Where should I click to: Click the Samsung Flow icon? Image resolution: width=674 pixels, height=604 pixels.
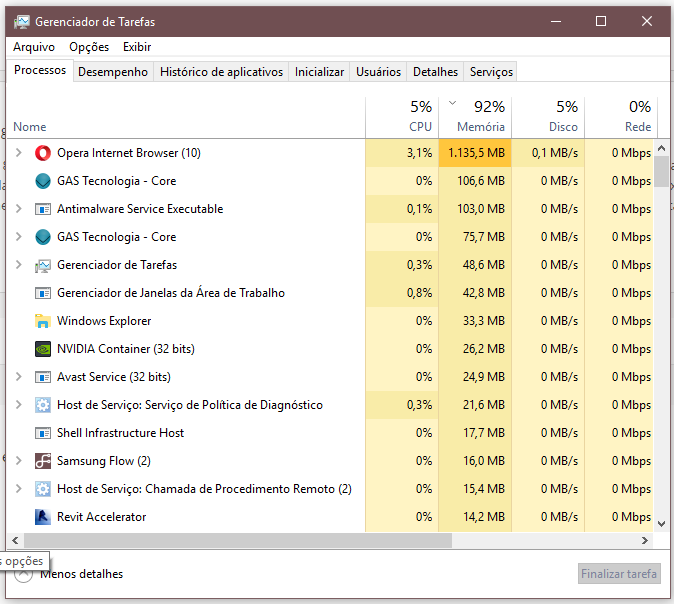(x=43, y=461)
